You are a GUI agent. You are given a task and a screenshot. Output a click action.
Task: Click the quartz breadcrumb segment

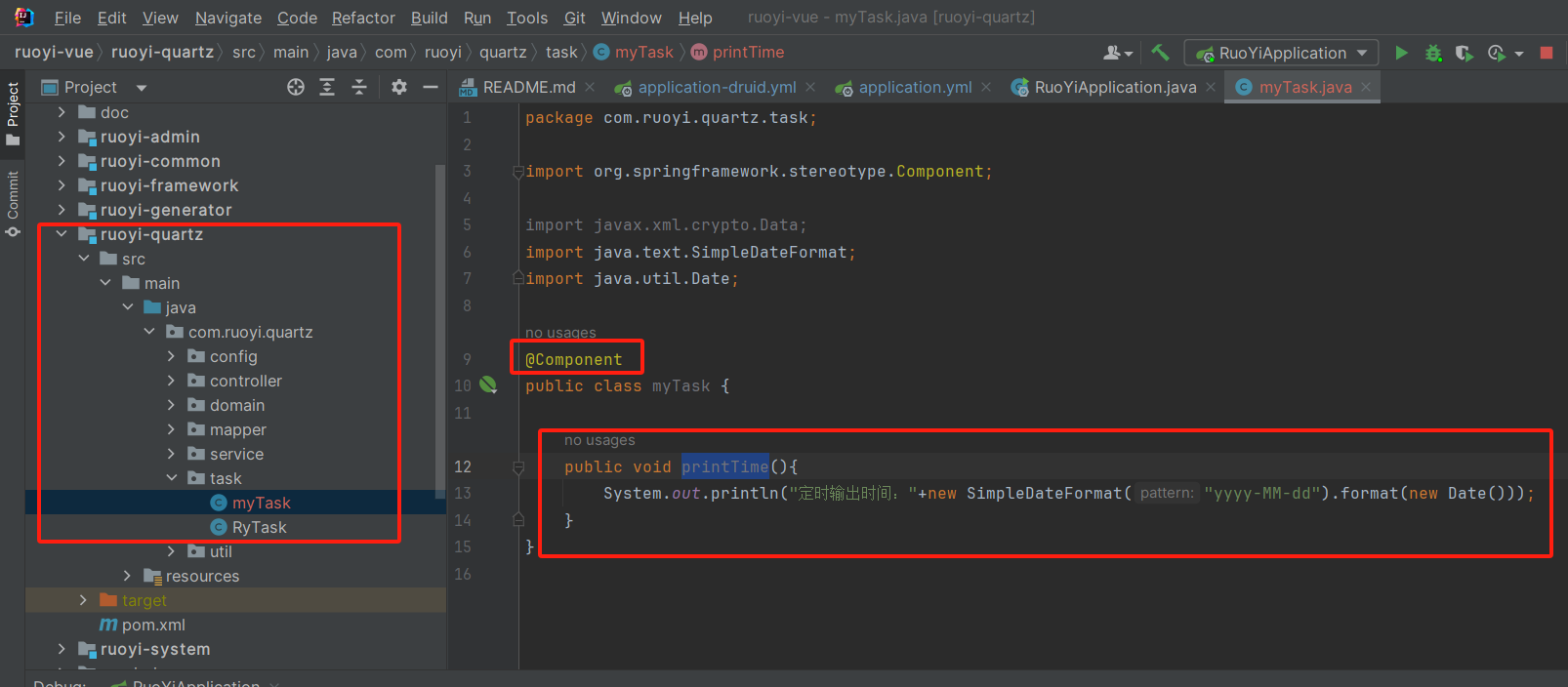(503, 53)
